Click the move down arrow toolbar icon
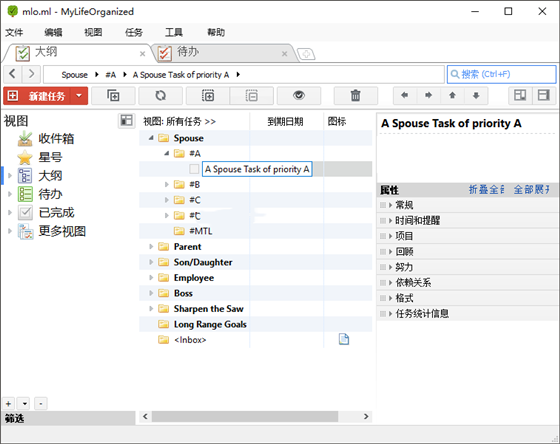 476,95
